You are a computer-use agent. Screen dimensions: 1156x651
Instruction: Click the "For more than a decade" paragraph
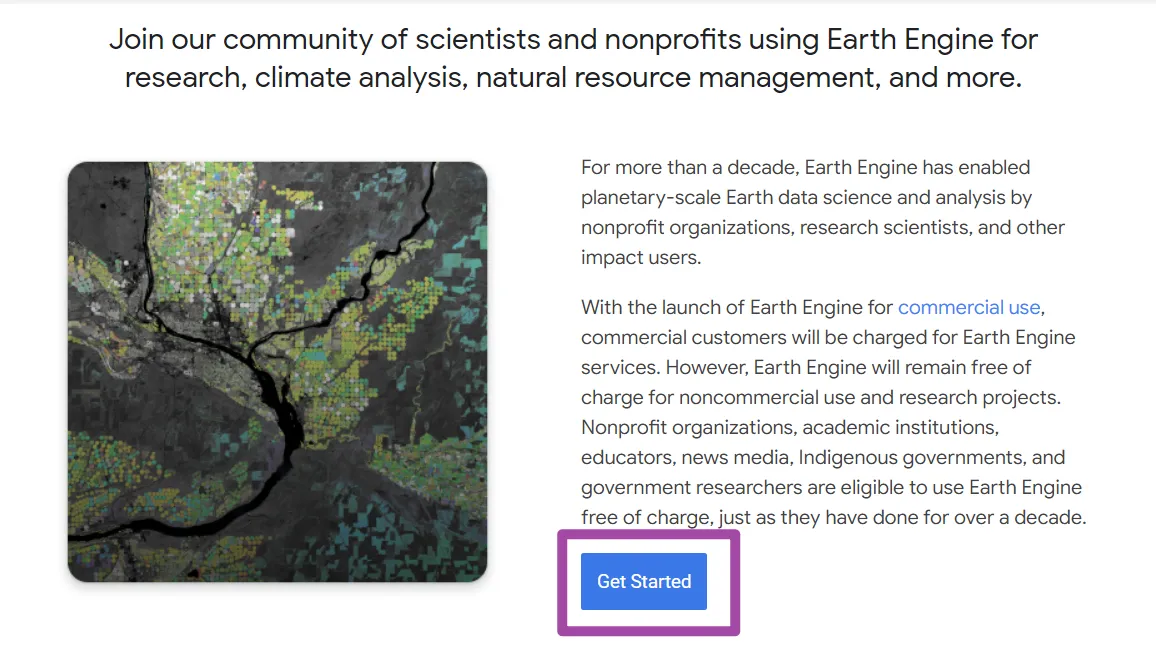tap(822, 212)
